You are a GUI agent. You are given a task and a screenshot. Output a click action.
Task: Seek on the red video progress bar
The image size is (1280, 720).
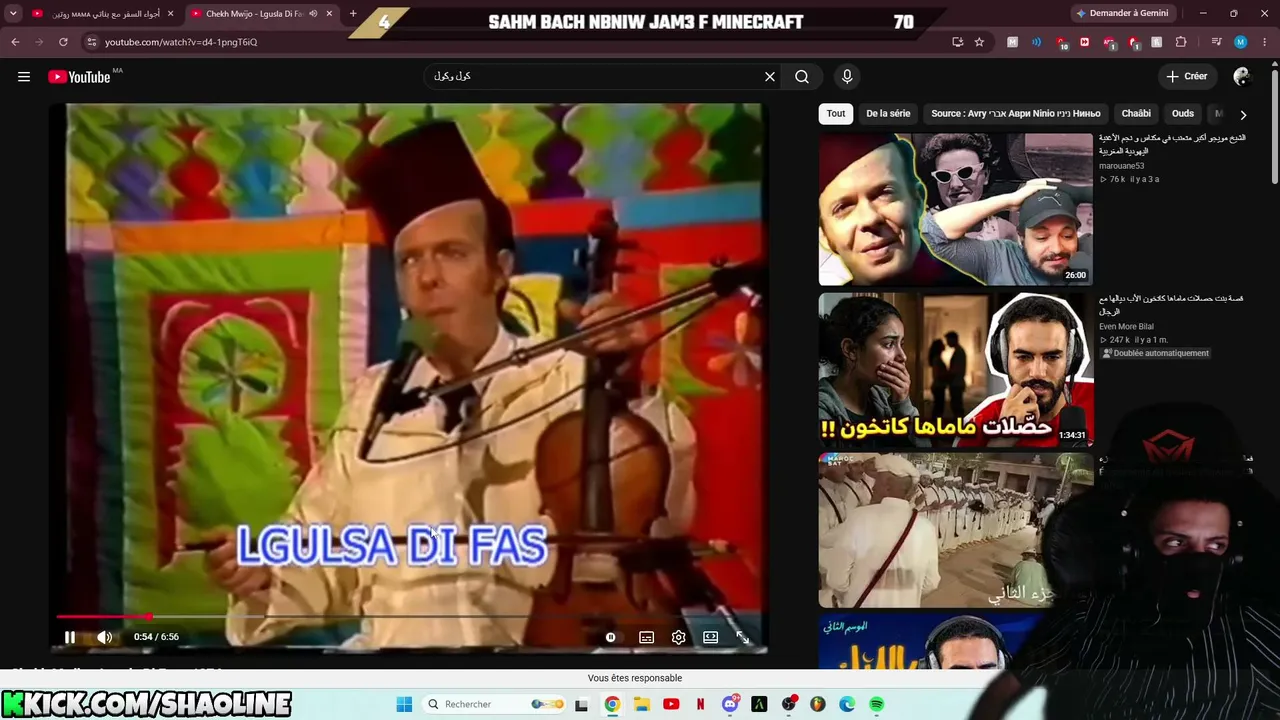pyautogui.click(x=410, y=617)
